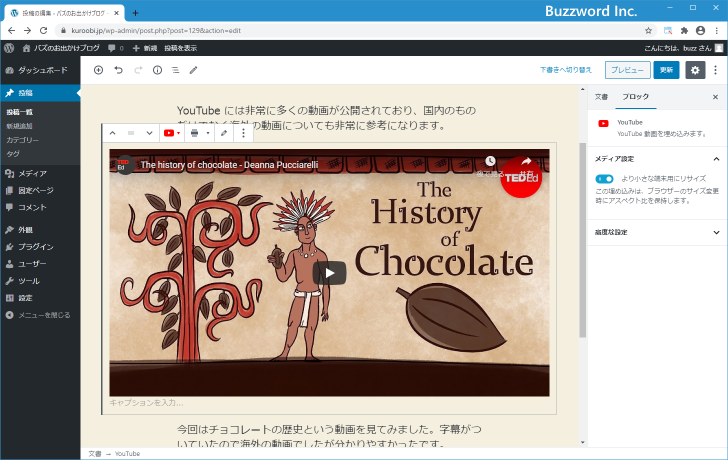The height and width of the screenshot is (460, 728).
Task: Open content structure info icon
Action: [157, 70]
